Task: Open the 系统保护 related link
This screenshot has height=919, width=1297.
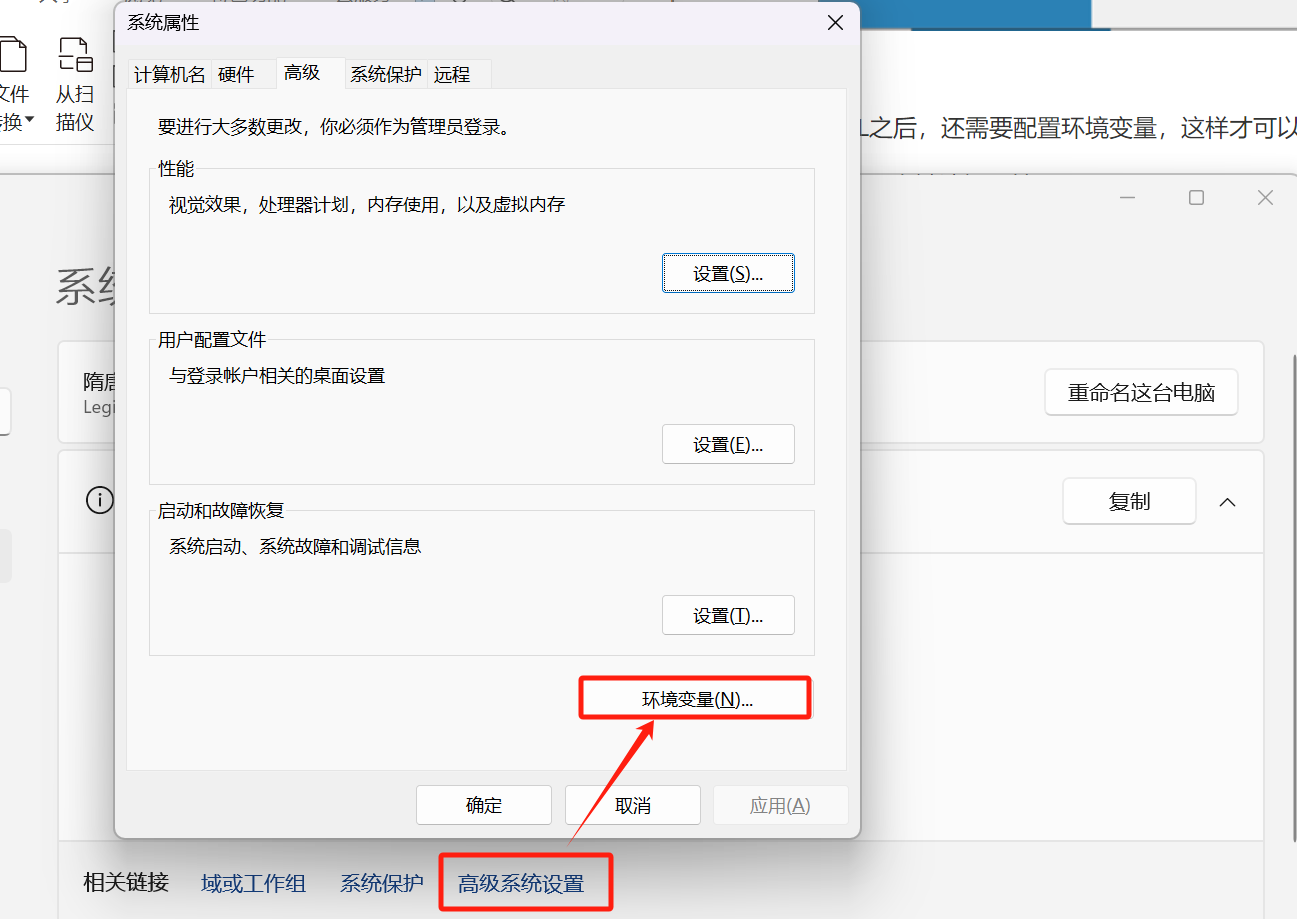Action: 381,883
